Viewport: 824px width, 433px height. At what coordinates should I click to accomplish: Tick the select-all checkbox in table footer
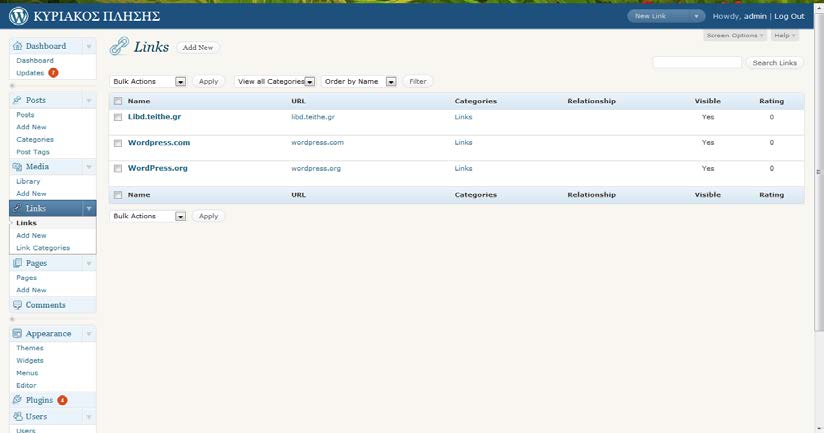[118, 195]
